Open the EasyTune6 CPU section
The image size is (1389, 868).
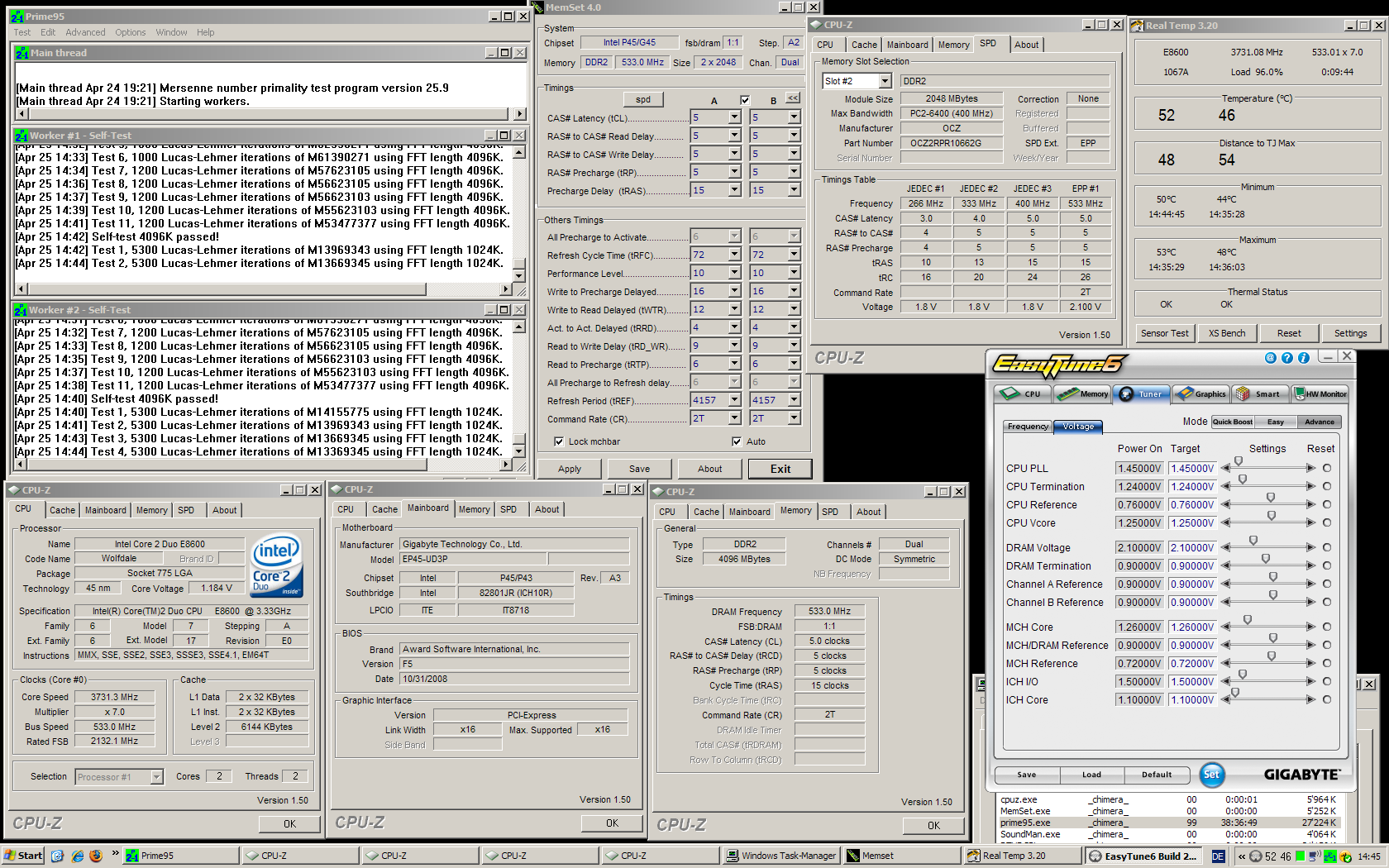[1021, 393]
